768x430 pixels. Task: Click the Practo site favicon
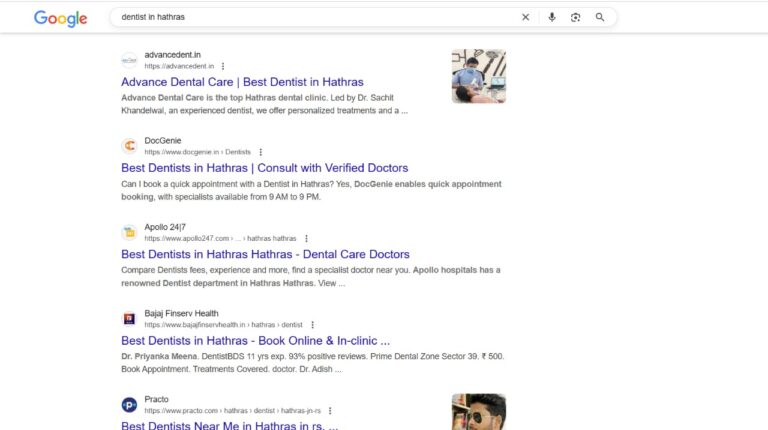(x=129, y=405)
